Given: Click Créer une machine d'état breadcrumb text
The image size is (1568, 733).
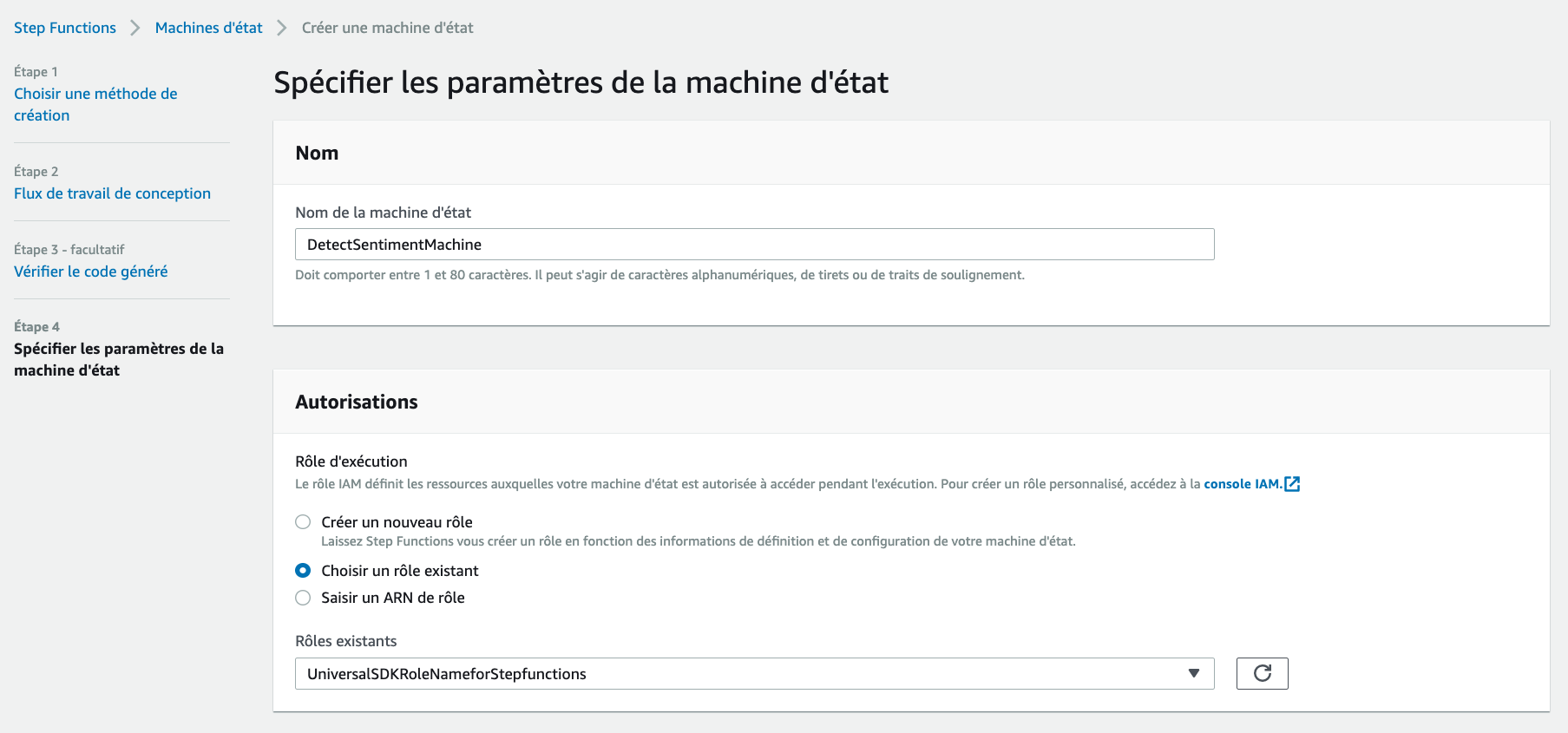Looking at the screenshot, I should coord(388,28).
